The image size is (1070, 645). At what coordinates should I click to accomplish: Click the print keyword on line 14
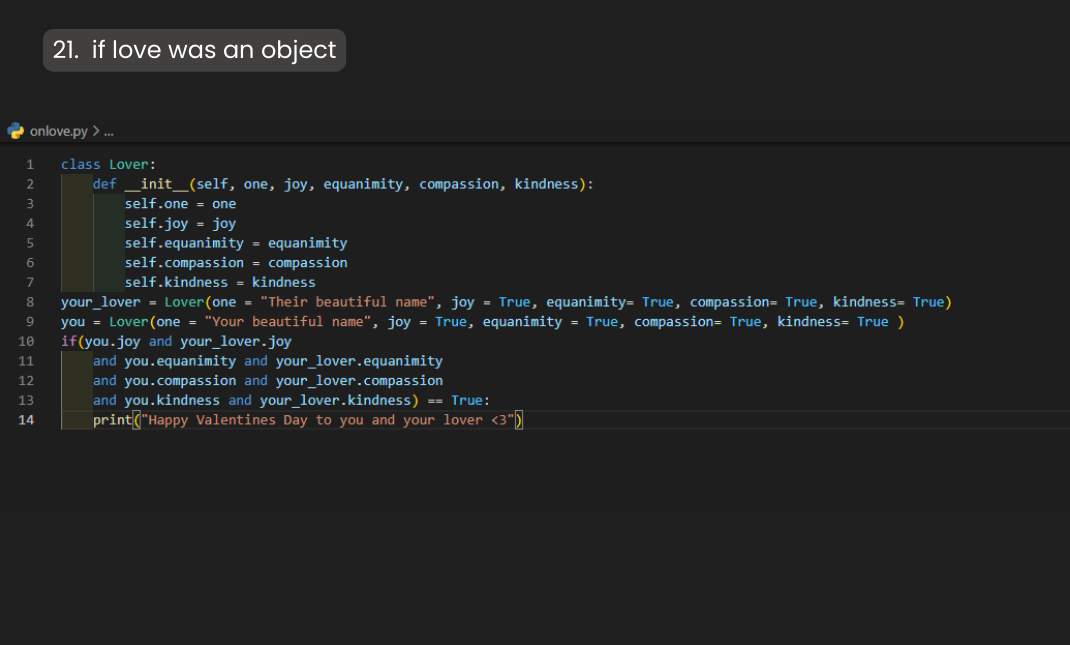tap(113, 420)
